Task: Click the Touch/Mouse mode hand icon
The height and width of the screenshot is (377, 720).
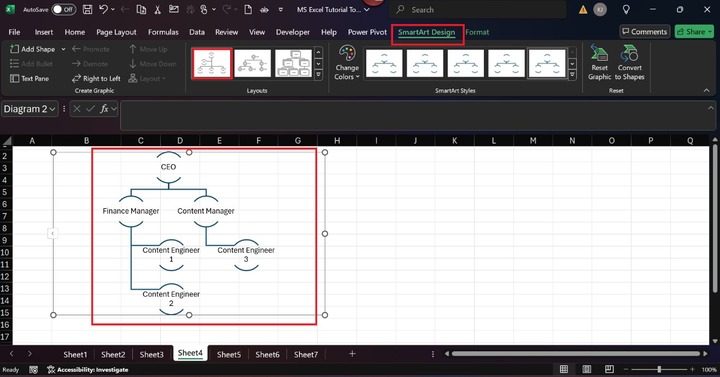Action: [204, 9]
